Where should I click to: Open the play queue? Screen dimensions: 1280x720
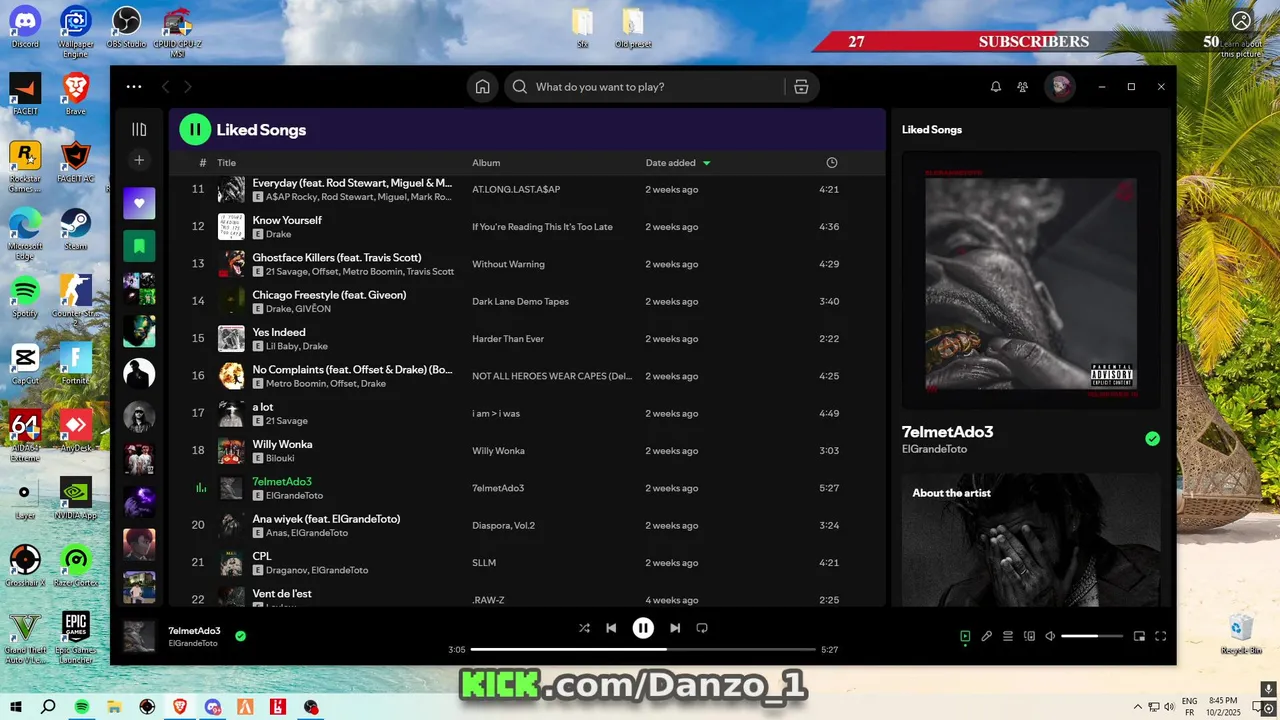(x=1008, y=636)
